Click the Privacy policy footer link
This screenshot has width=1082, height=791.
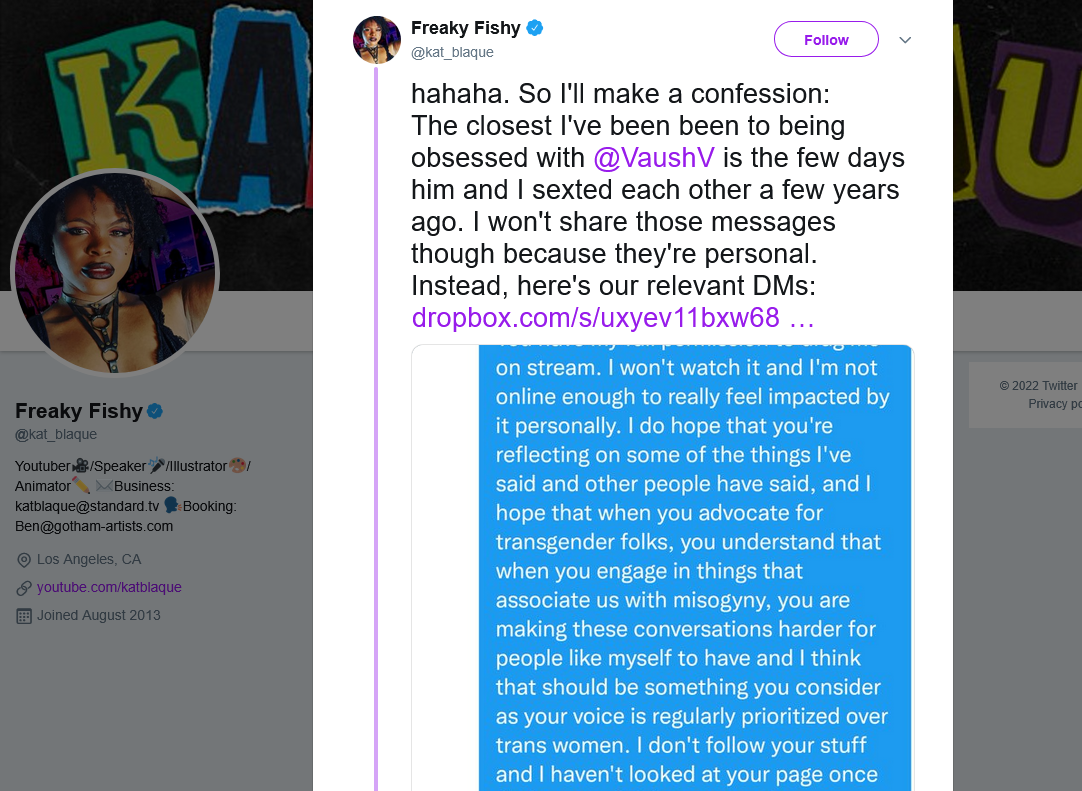(1054, 404)
